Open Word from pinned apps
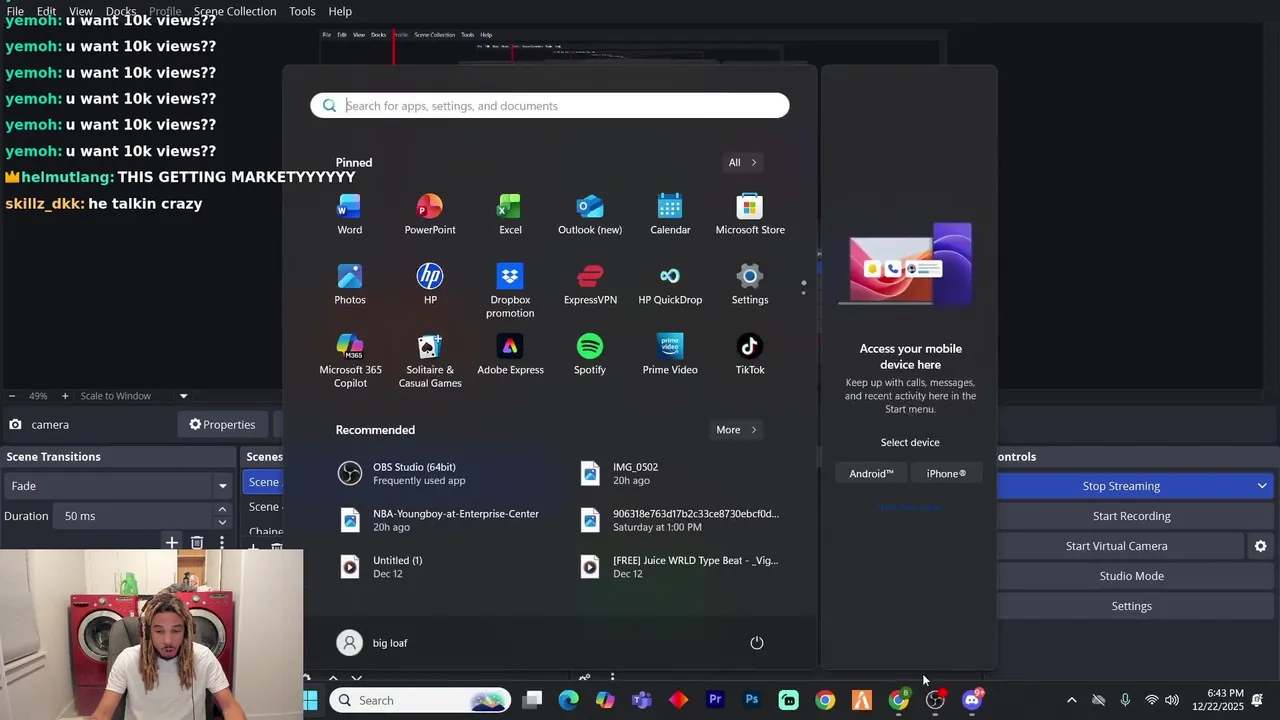1280x720 pixels. pos(349,214)
